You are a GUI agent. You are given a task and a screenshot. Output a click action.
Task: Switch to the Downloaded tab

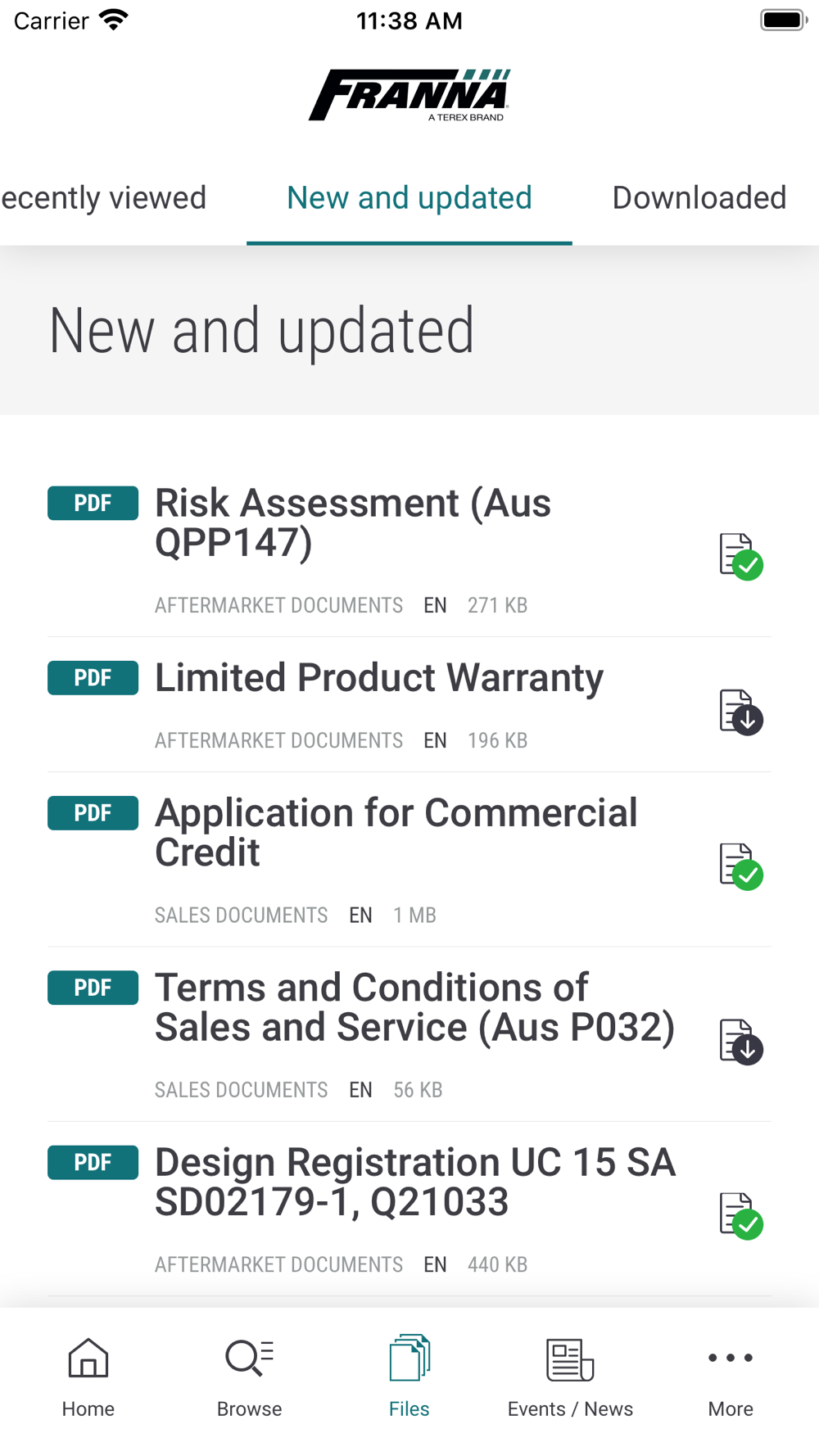click(x=699, y=198)
